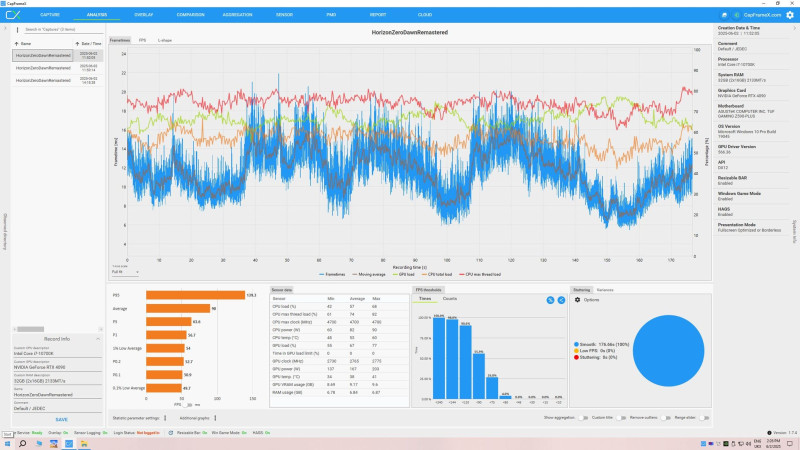The height and width of the screenshot is (450, 800).
Task: Click the CapFrameX logo icon
Action: [x=13, y=15]
